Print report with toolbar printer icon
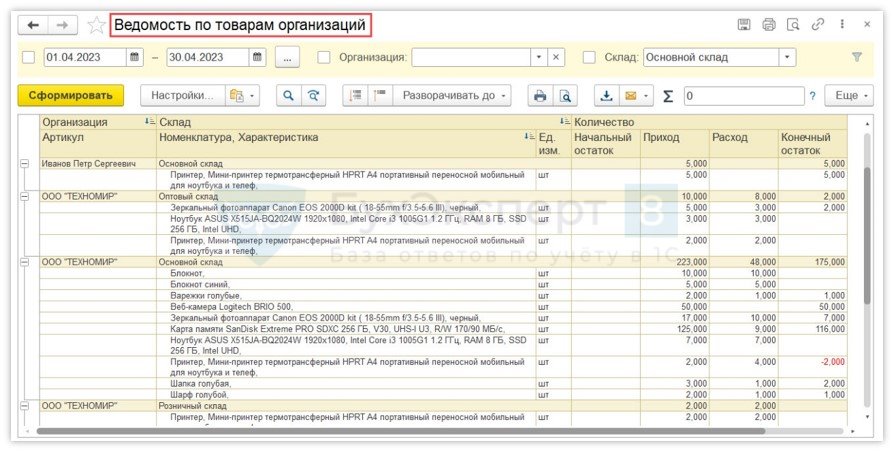This screenshot has height=452, width=894. click(540, 96)
